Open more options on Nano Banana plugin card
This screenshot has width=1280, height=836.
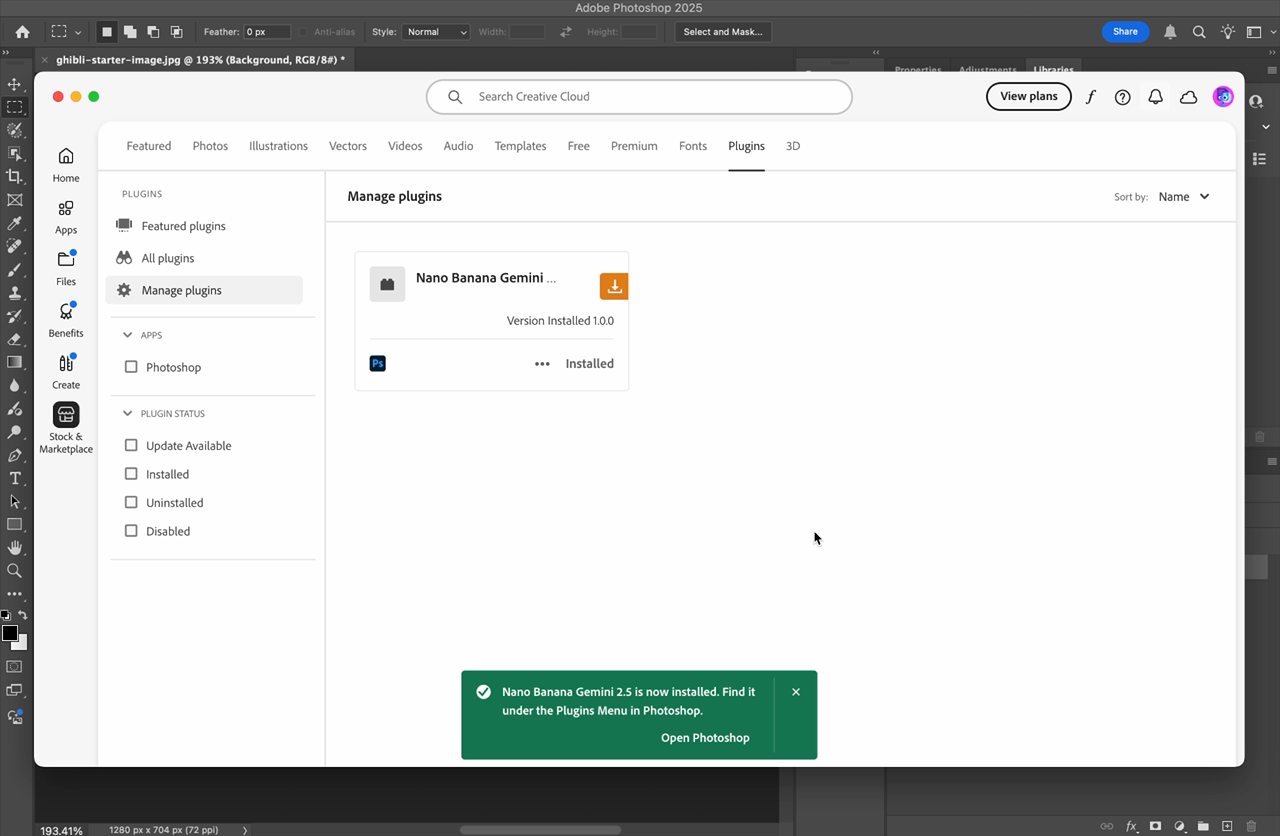click(542, 364)
